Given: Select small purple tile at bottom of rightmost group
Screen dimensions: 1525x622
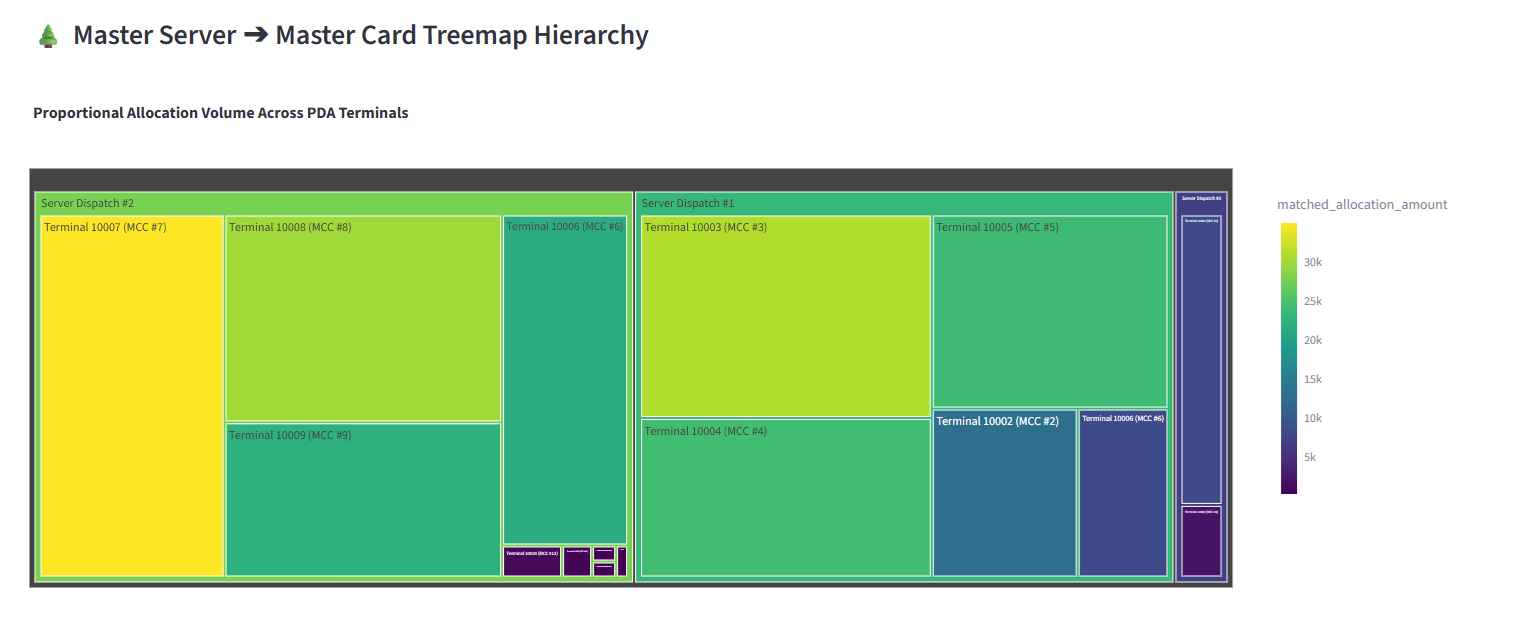Looking at the screenshot, I should [x=1201, y=541].
